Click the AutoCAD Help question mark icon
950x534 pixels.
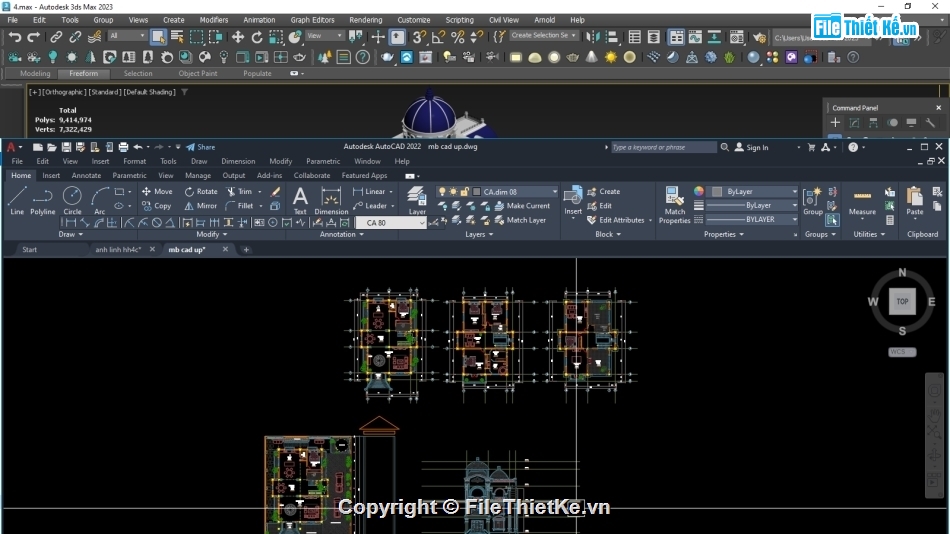coord(853,147)
